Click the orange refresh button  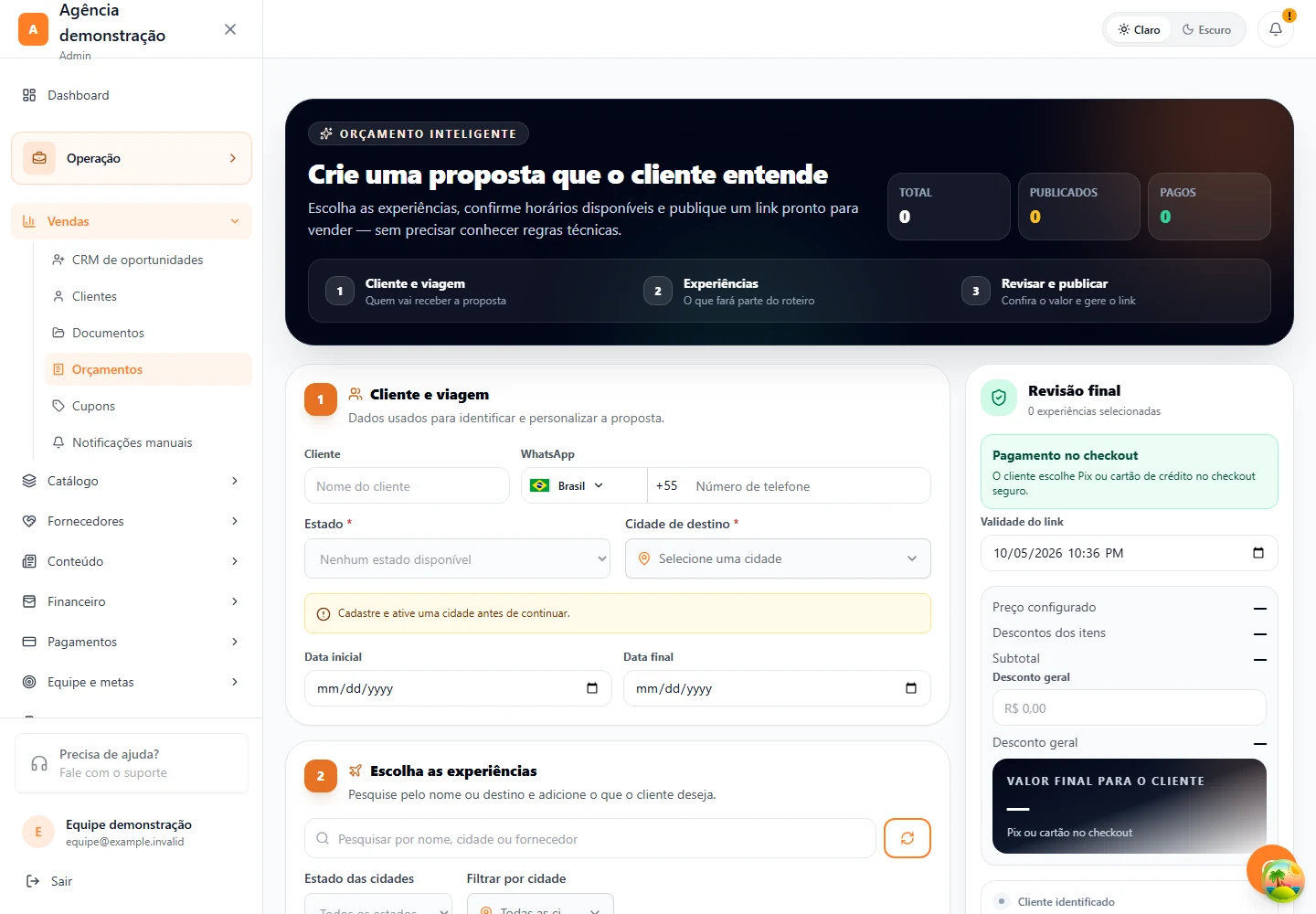(907, 838)
